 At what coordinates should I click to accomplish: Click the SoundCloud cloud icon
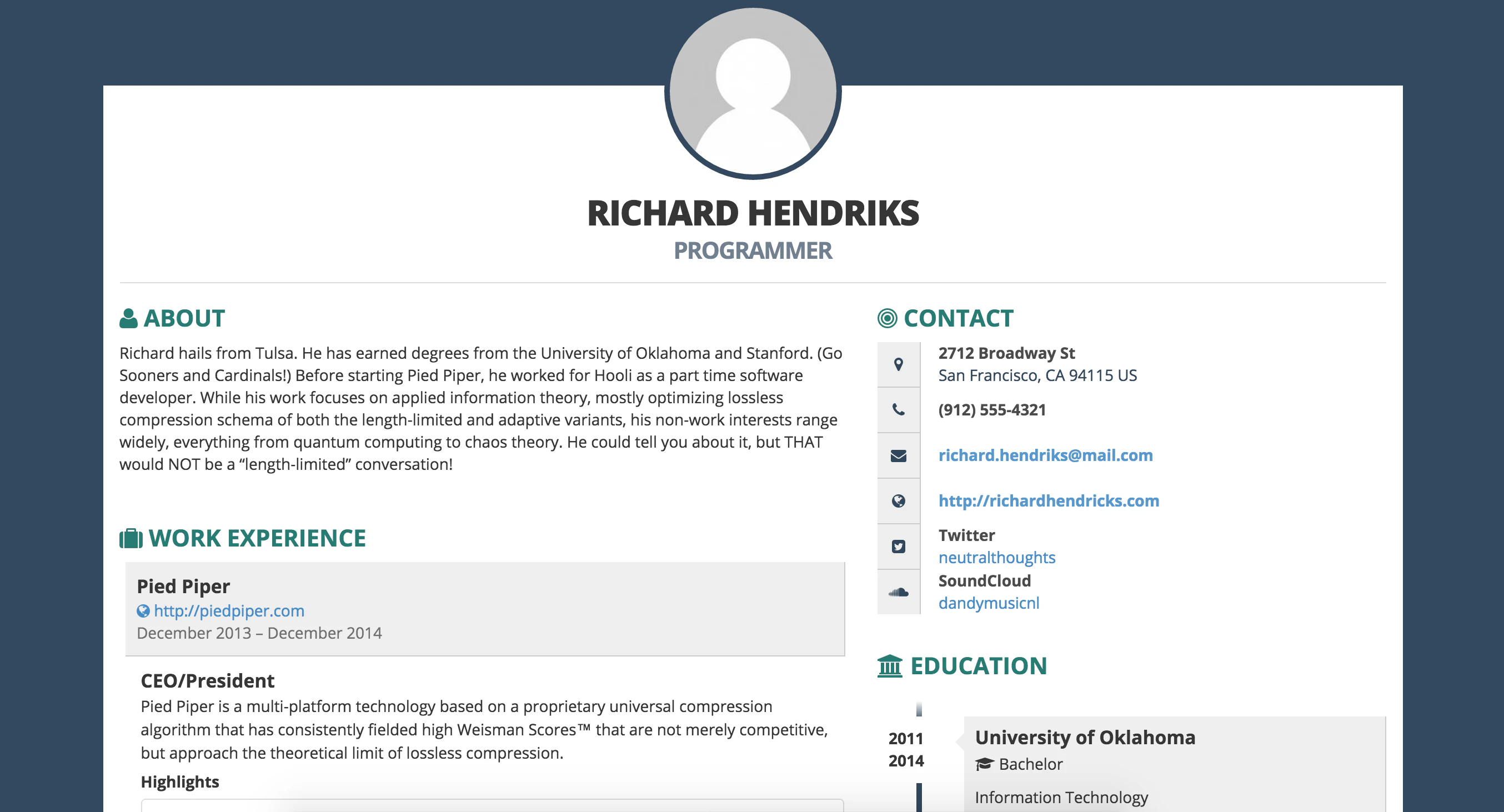click(899, 592)
